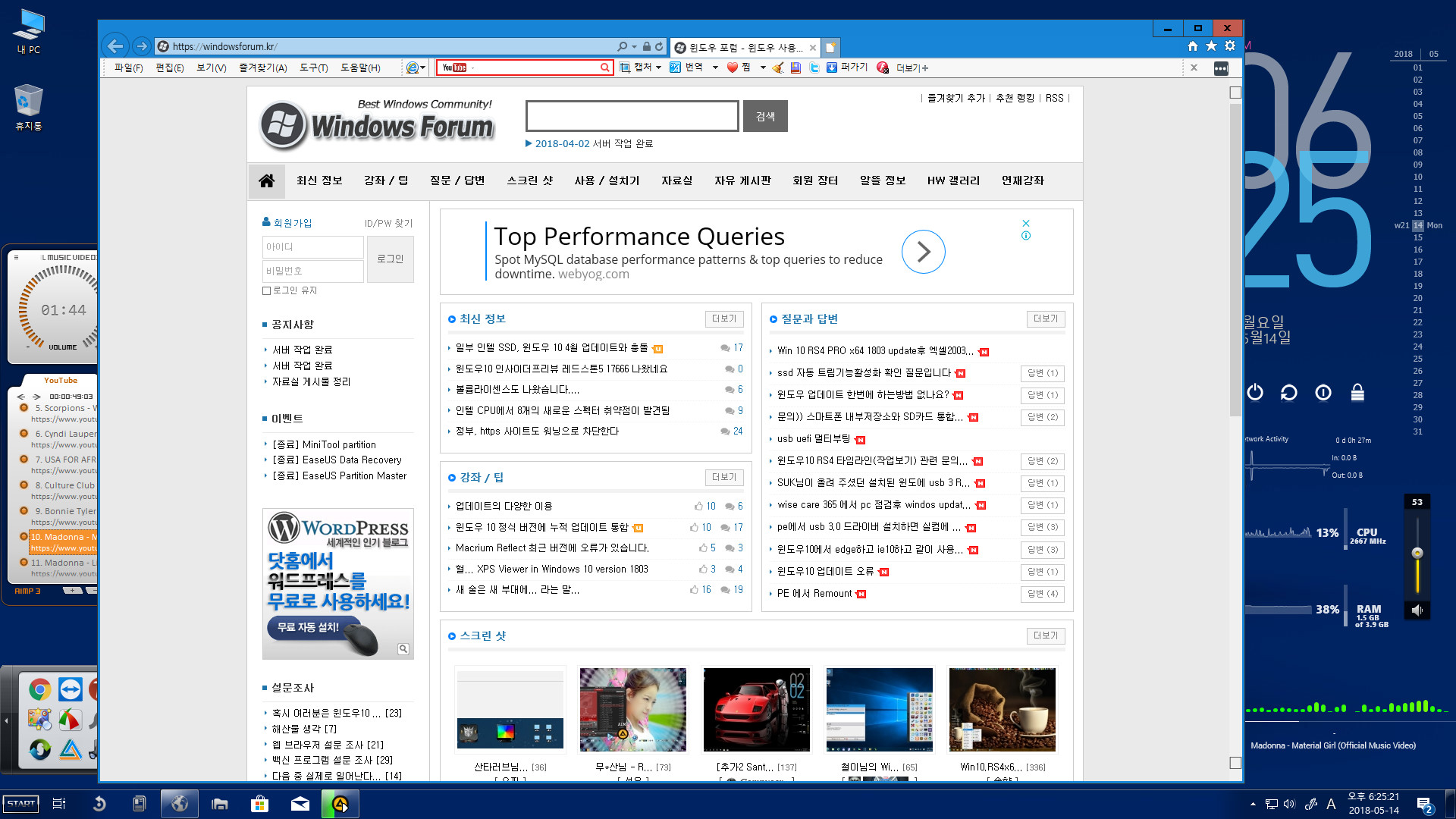This screenshot has height=819, width=1456.
Task: Show hidden system tray icons arrow
Action: click(1253, 804)
